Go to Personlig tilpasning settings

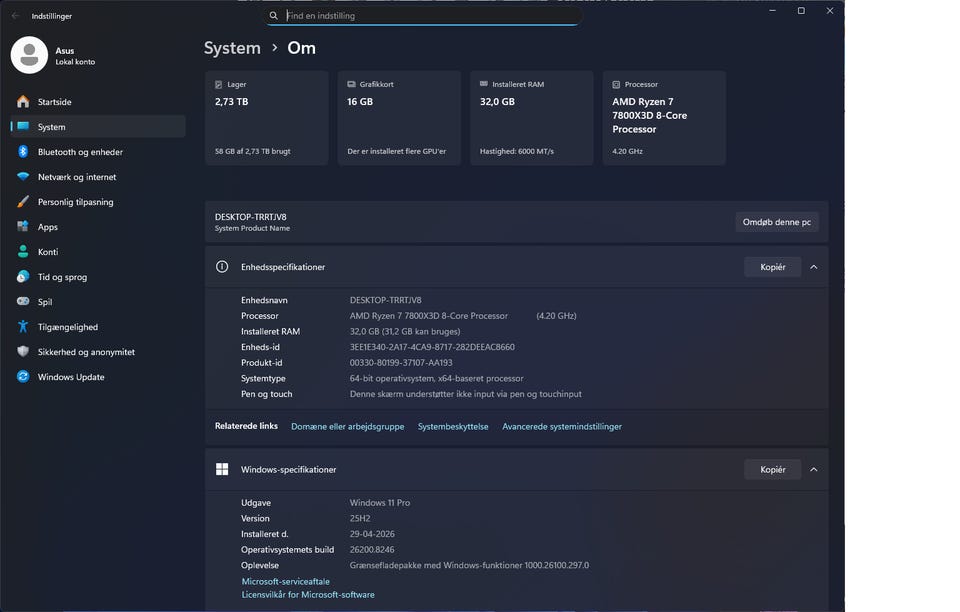(x=98, y=202)
